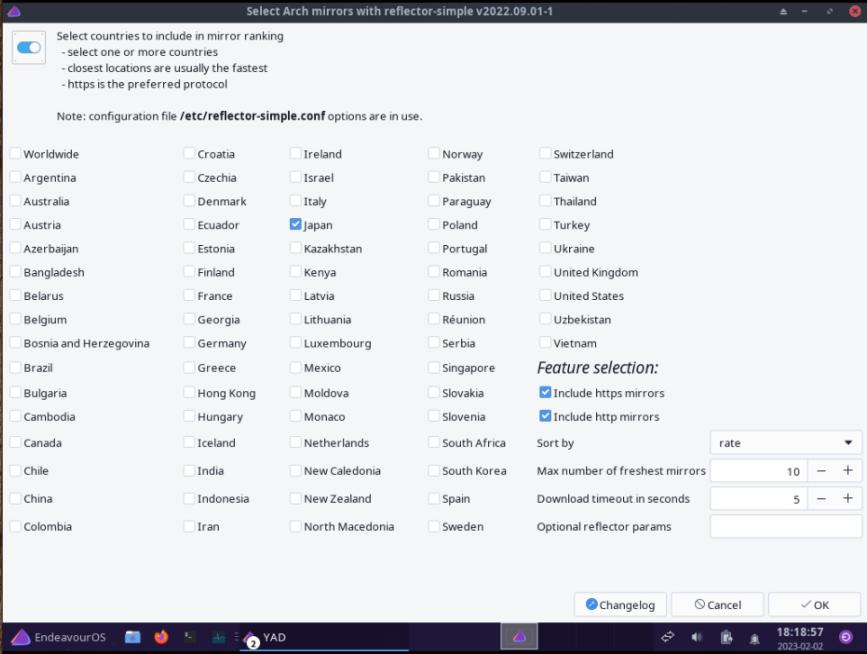The height and width of the screenshot is (654, 867).
Task: Open the EndeavourOS application menu
Action: pyautogui.click(x=59, y=637)
